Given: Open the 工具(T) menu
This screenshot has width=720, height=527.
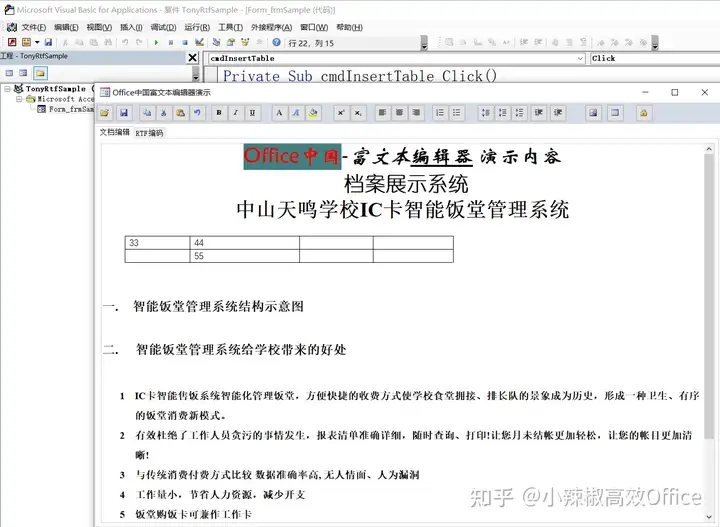Looking at the screenshot, I should point(231,28).
